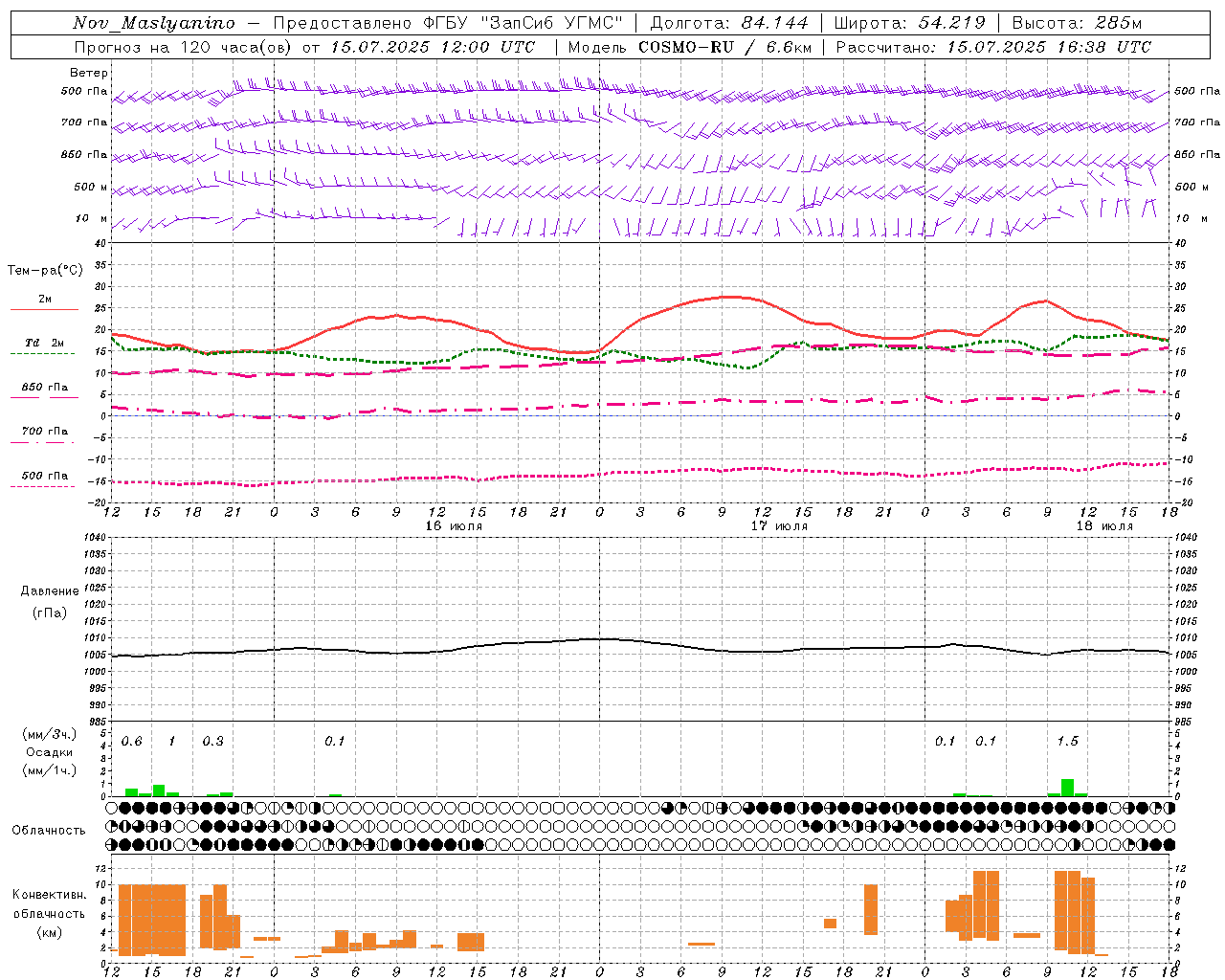1225x980 pixels.
Task: Click the Облачность panel title
Action: [x=49, y=830]
